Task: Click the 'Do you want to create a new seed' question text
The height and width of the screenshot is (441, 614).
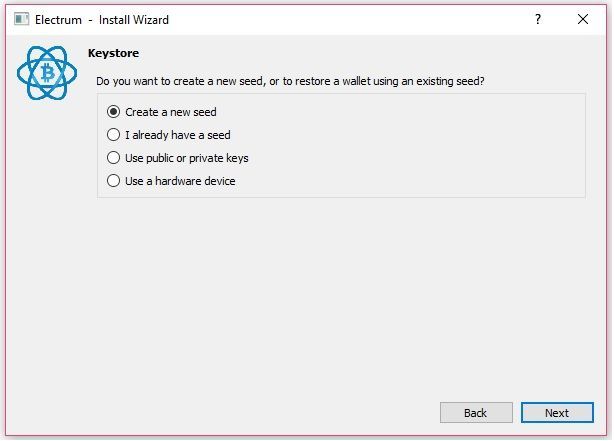Action: pyautogui.click(x=290, y=81)
